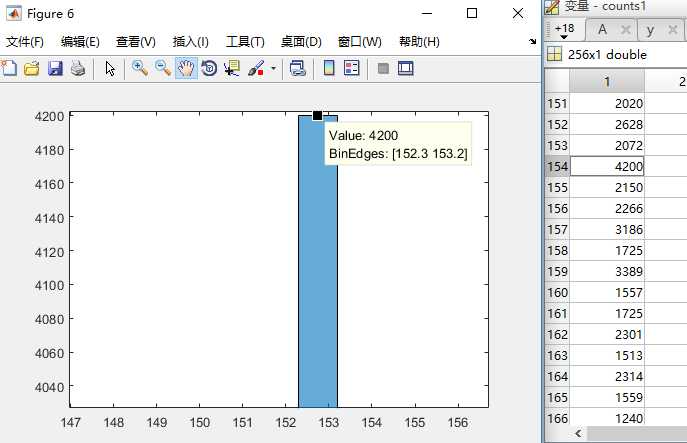687x443 pixels.
Task: Click the horizontal scrollbar left arrow
Action: click(578, 434)
